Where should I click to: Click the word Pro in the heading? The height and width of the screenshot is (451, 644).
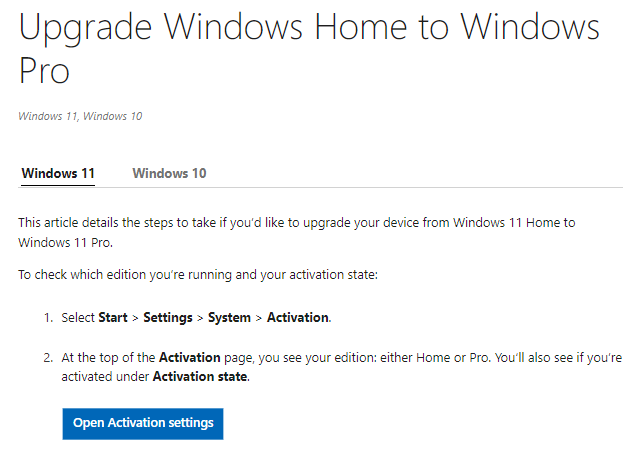(x=46, y=73)
